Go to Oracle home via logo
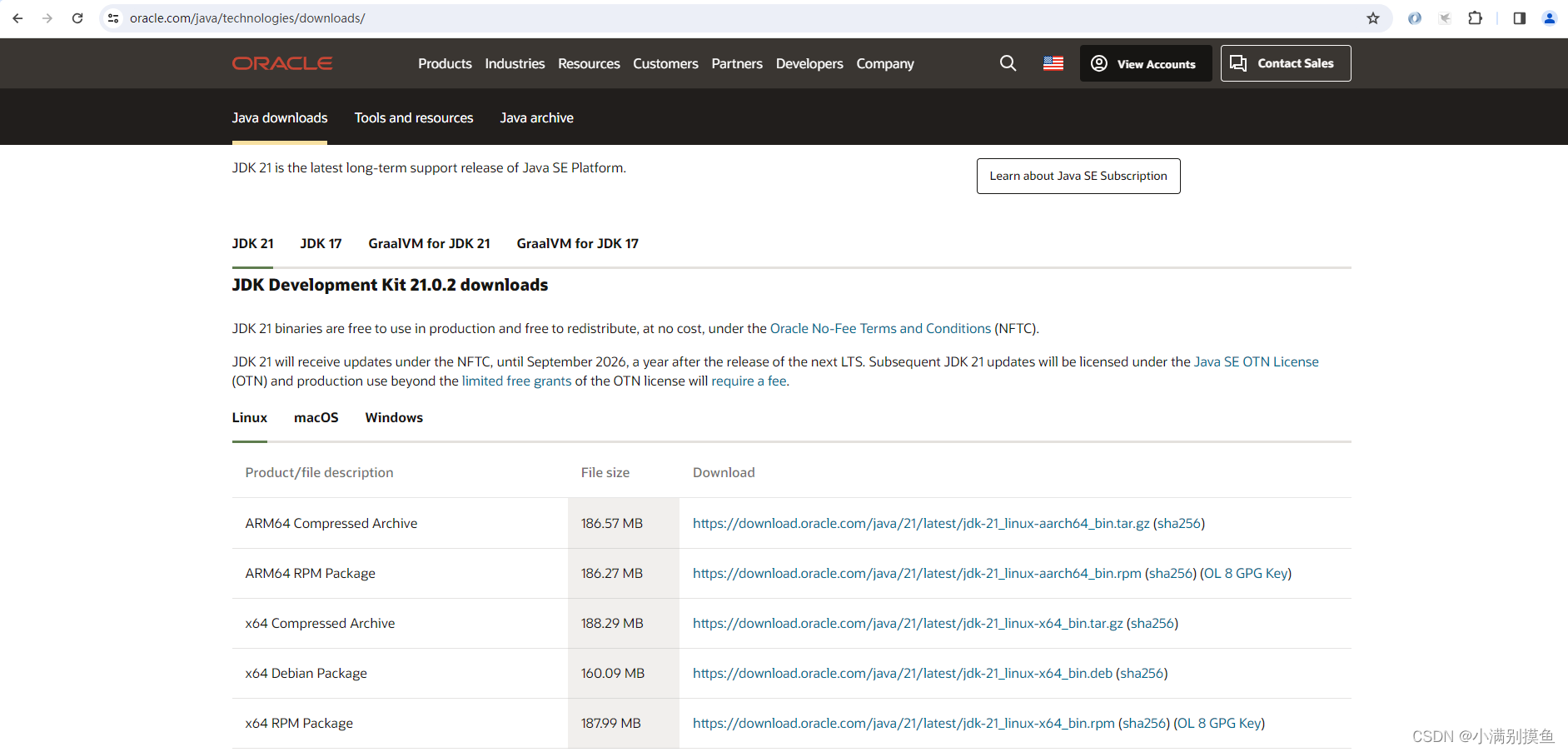 click(282, 63)
